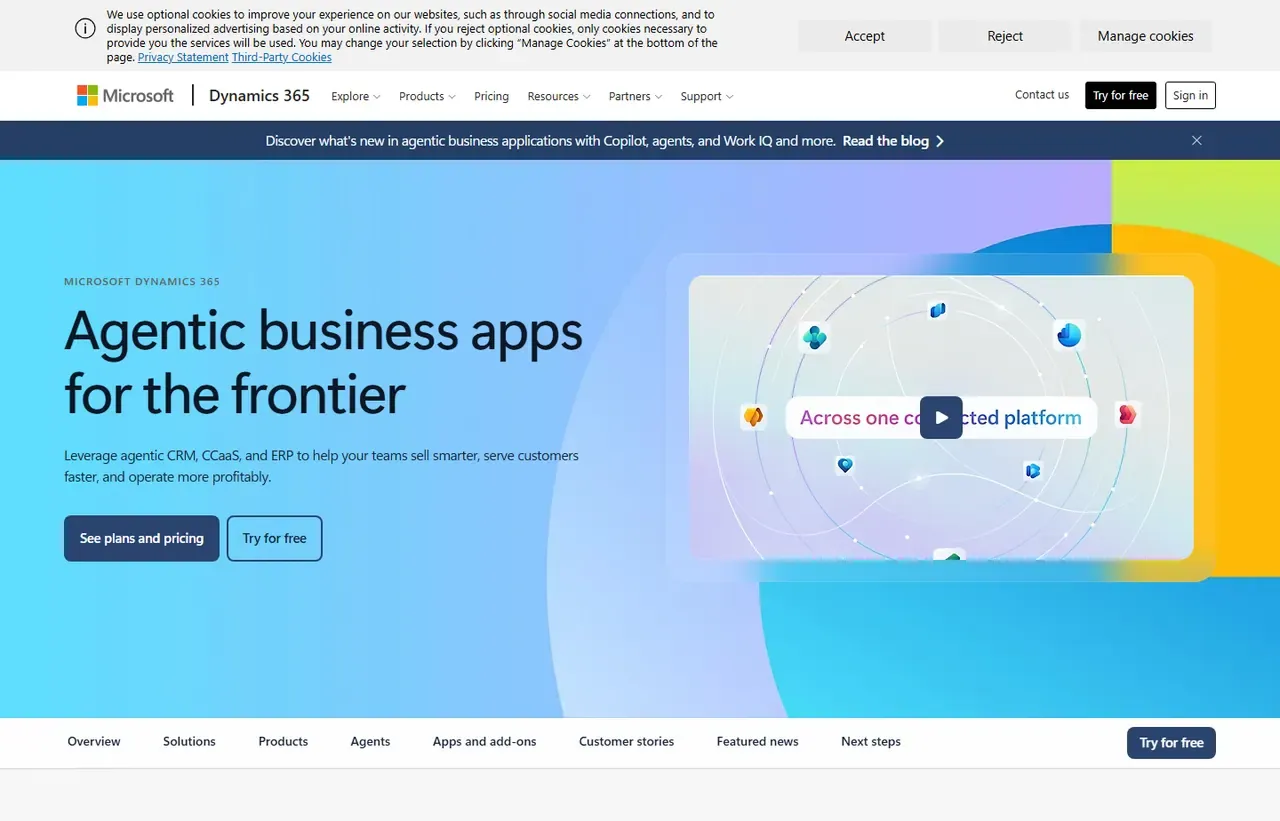Click See plans and pricing button

point(142,538)
